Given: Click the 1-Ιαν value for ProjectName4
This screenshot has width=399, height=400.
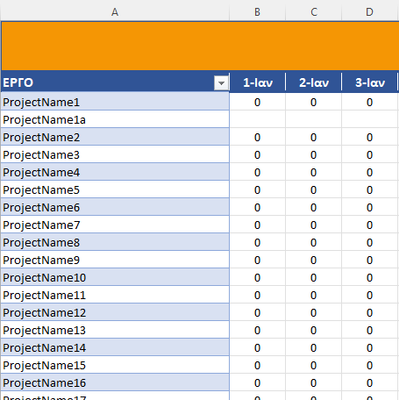Looking at the screenshot, I should pyautogui.click(x=257, y=172).
